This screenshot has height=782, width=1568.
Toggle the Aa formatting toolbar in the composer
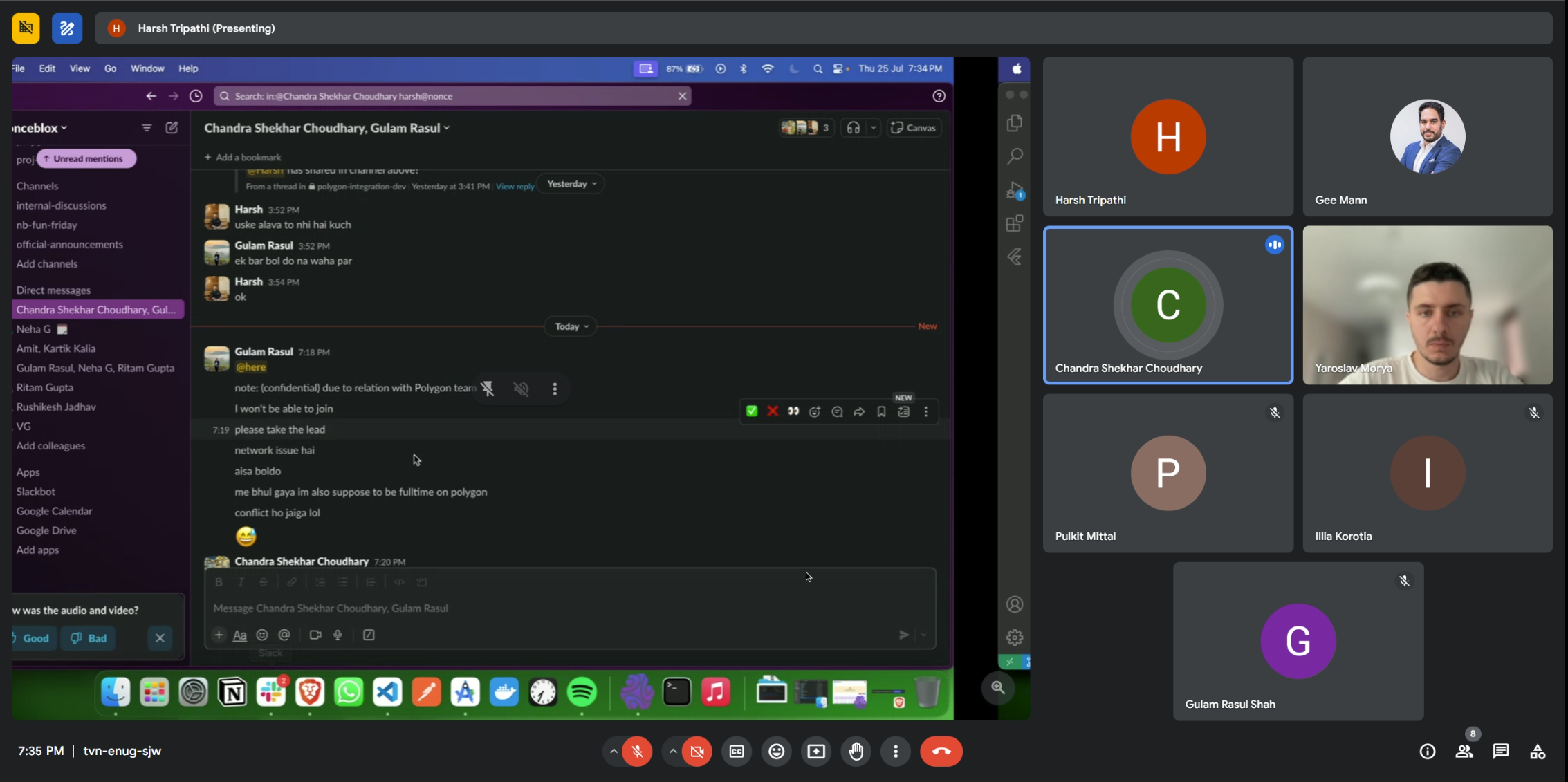pyautogui.click(x=240, y=635)
